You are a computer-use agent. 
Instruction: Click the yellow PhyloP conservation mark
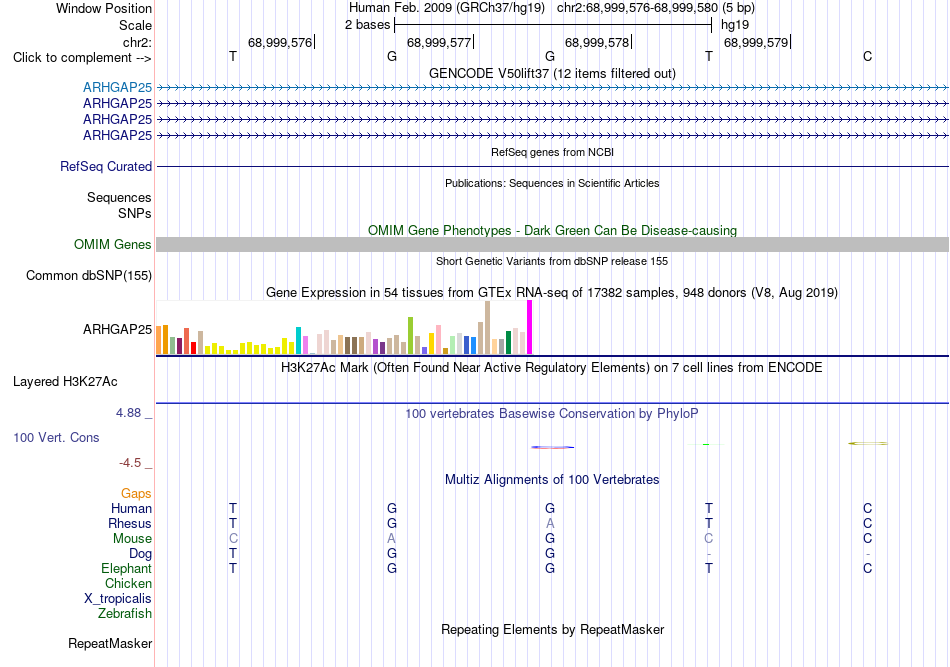click(868, 443)
